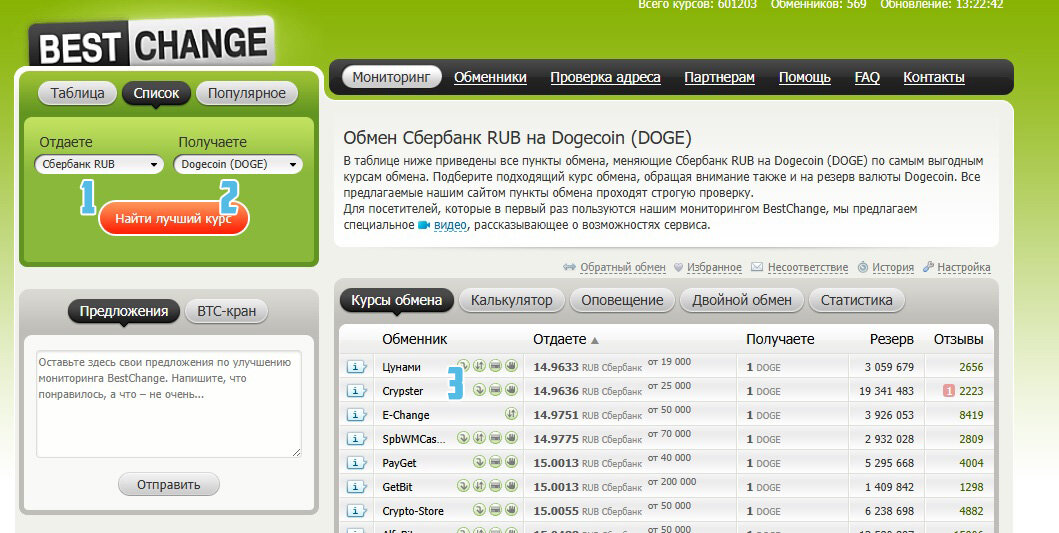Click the hand icon in SpbWMCas... row

(511, 438)
